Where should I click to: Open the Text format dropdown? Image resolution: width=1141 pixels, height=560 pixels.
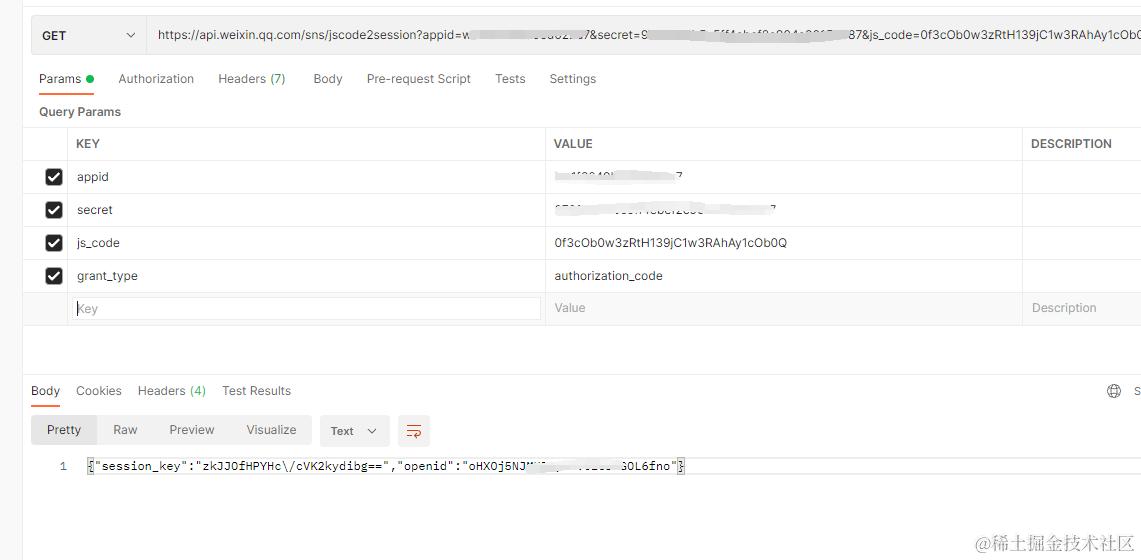pyautogui.click(x=354, y=431)
